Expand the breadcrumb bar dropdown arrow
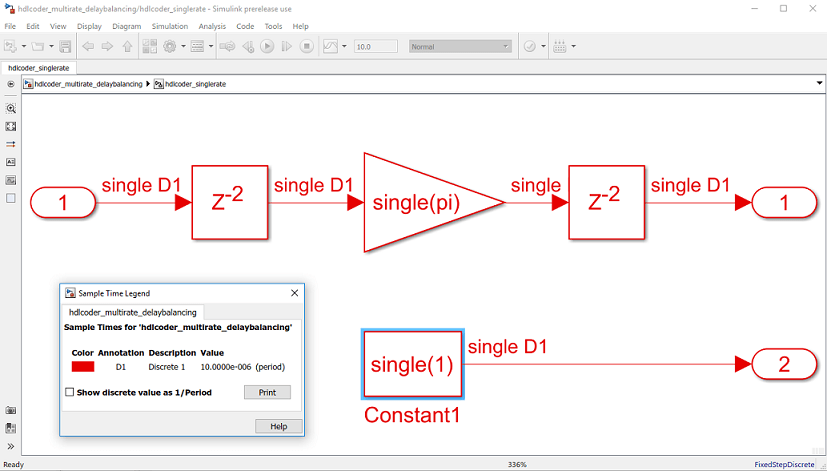The height and width of the screenshot is (471, 827). [x=819, y=83]
